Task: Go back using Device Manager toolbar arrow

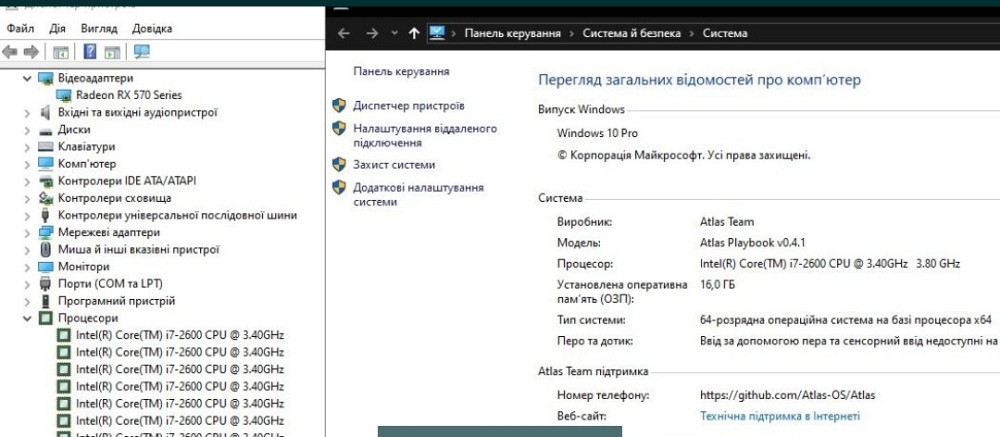Action: 10,52
